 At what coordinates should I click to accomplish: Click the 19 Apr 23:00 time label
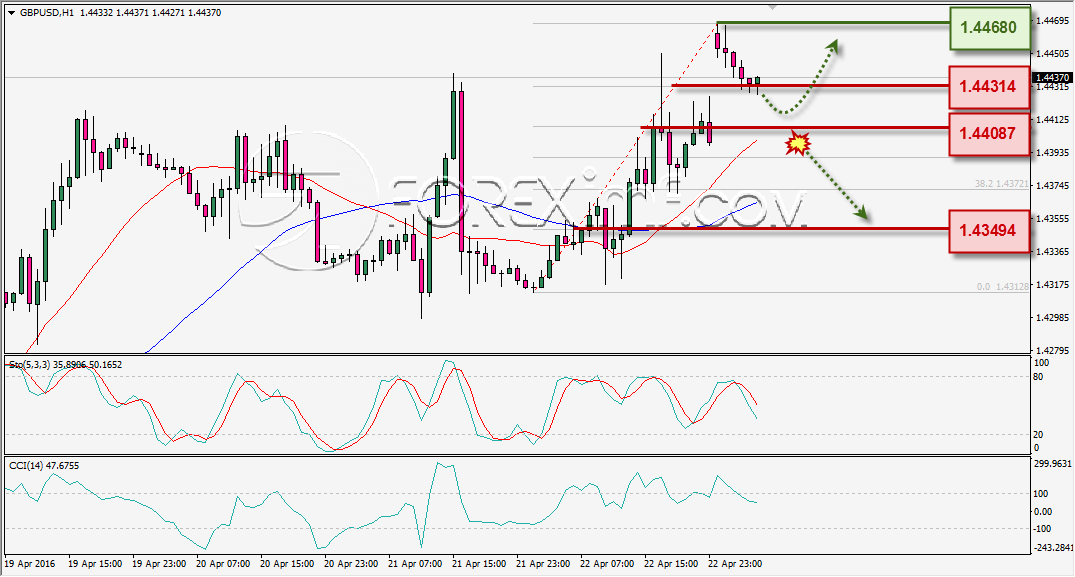(x=159, y=563)
